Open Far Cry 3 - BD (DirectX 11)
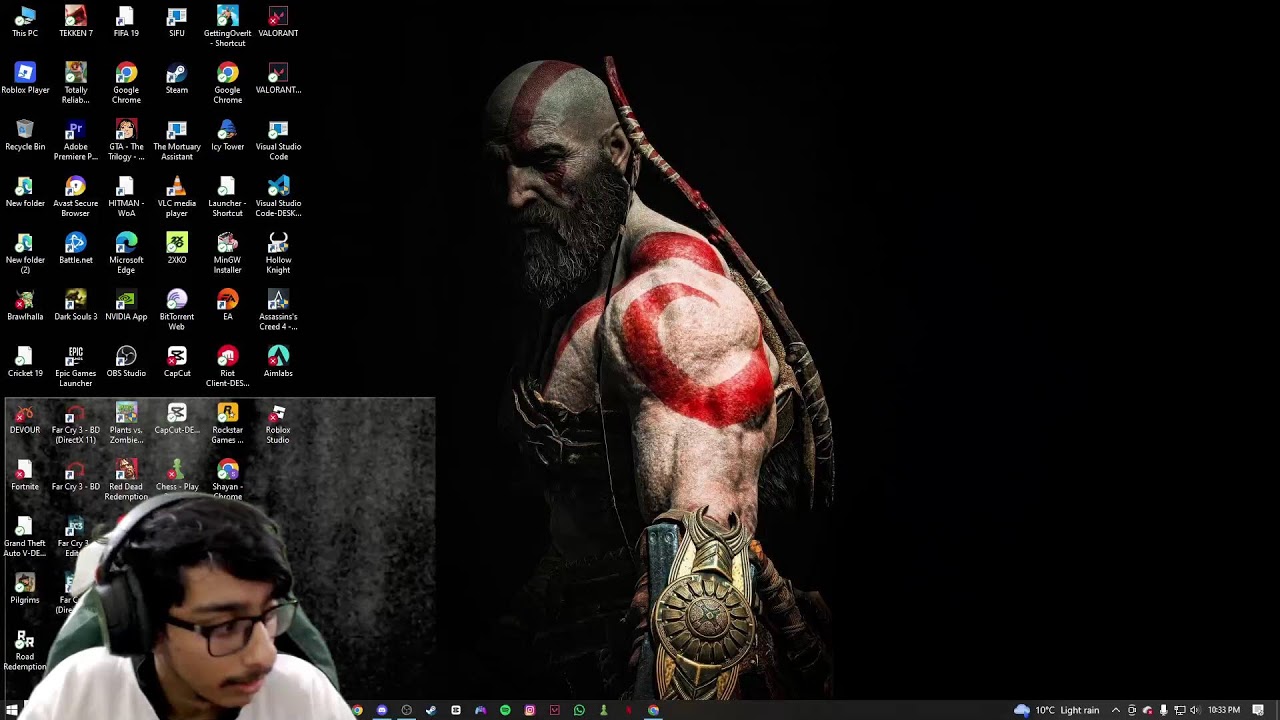1280x720 pixels. click(76, 424)
